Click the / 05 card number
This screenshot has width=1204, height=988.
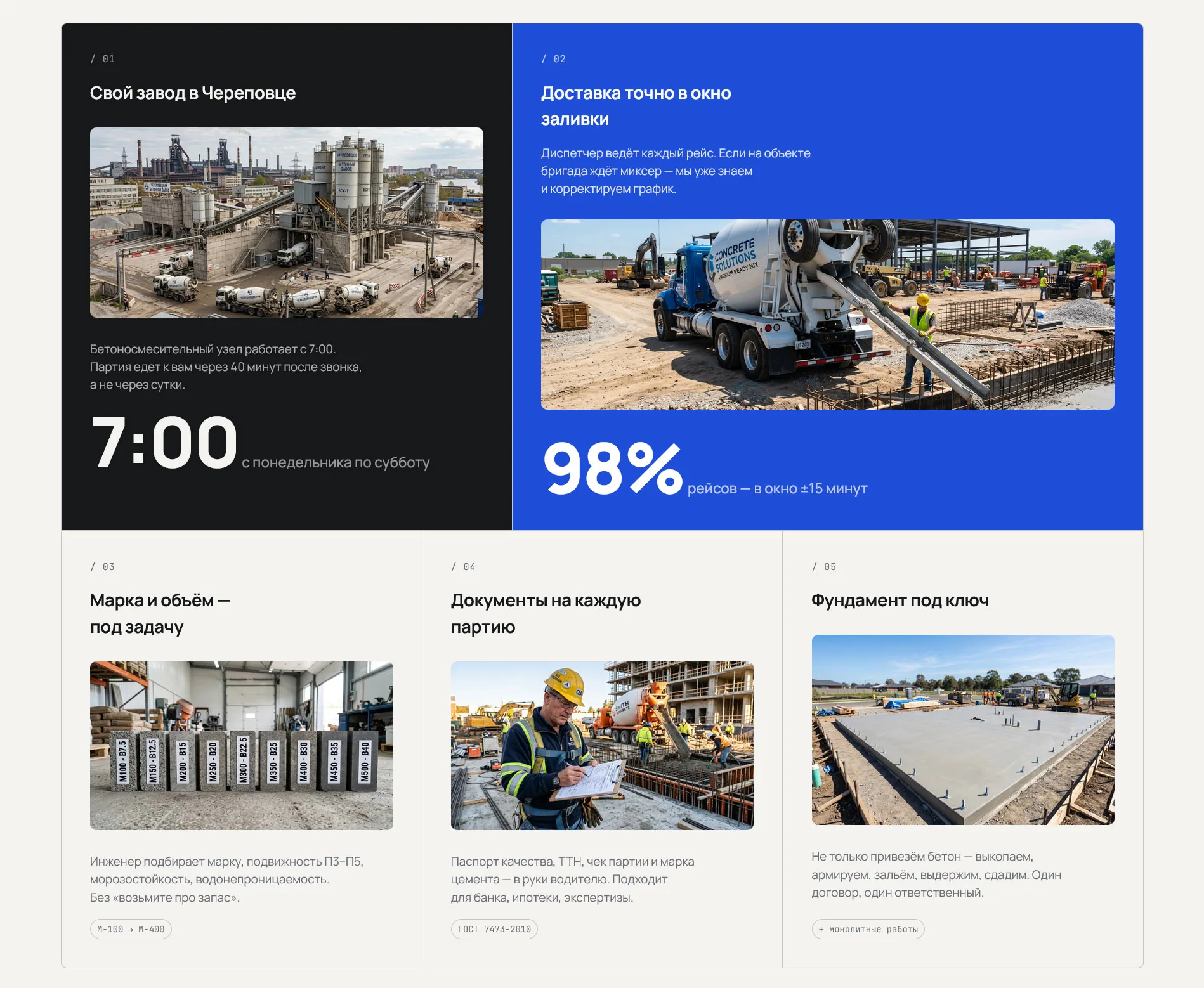(825, 567)
